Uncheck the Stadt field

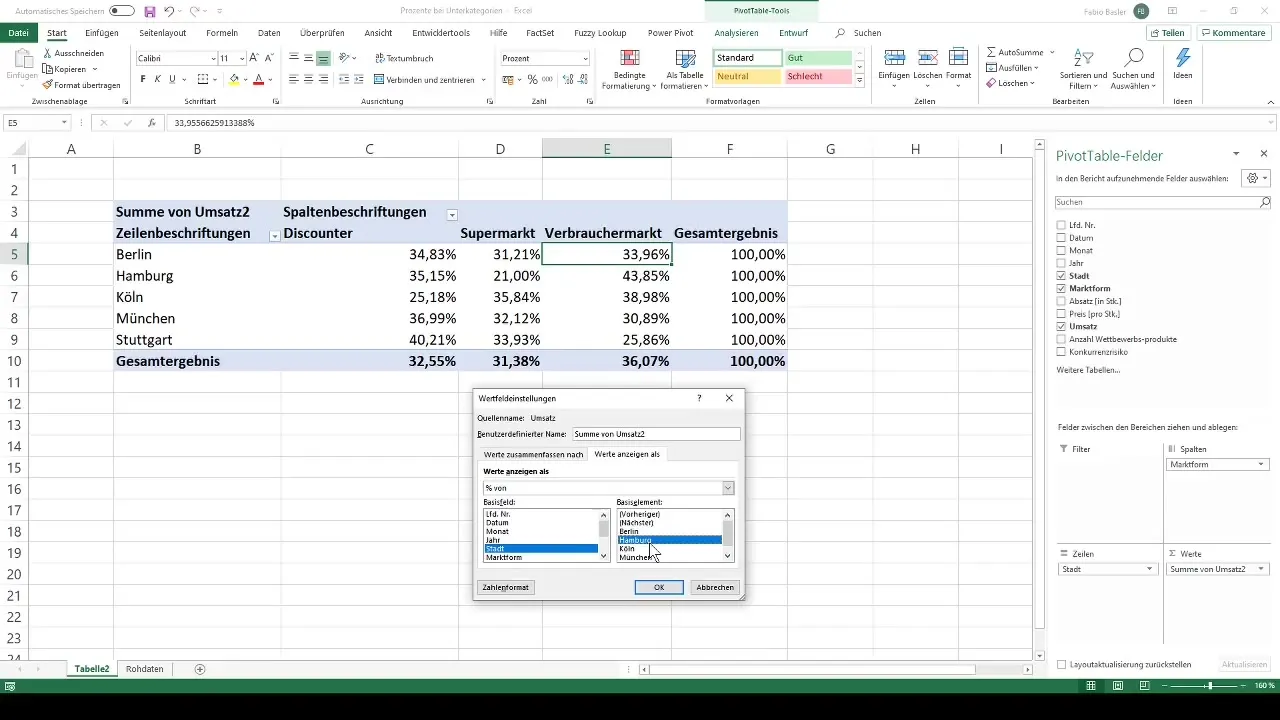click(x=1061, y=276)
